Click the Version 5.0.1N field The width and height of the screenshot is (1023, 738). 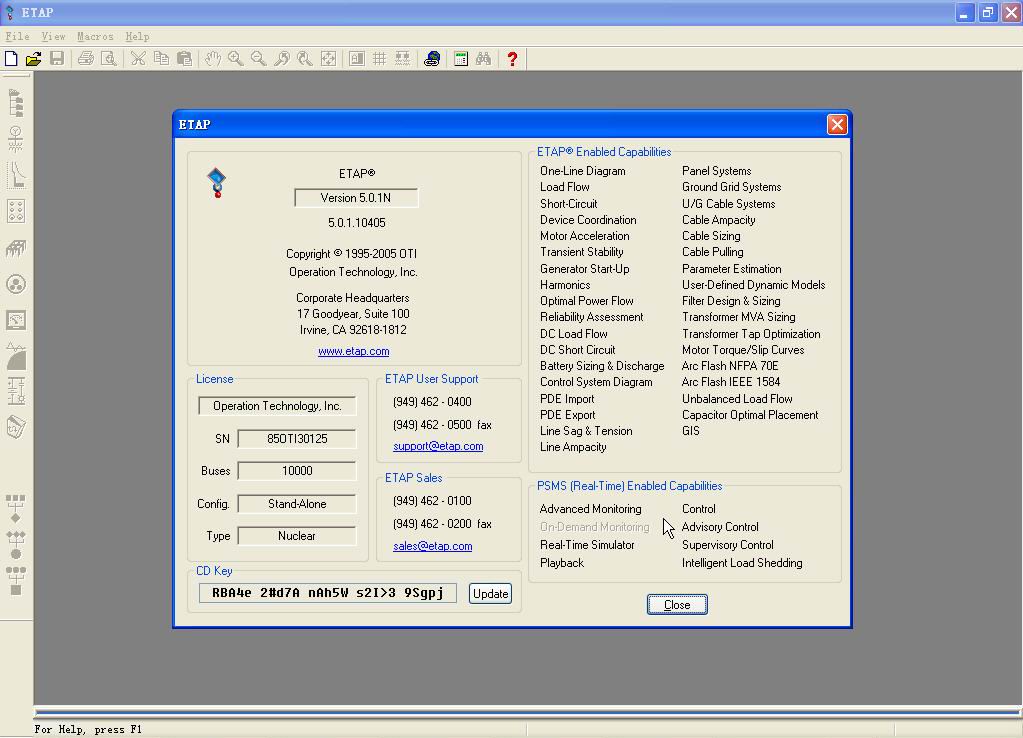(356, 198)
